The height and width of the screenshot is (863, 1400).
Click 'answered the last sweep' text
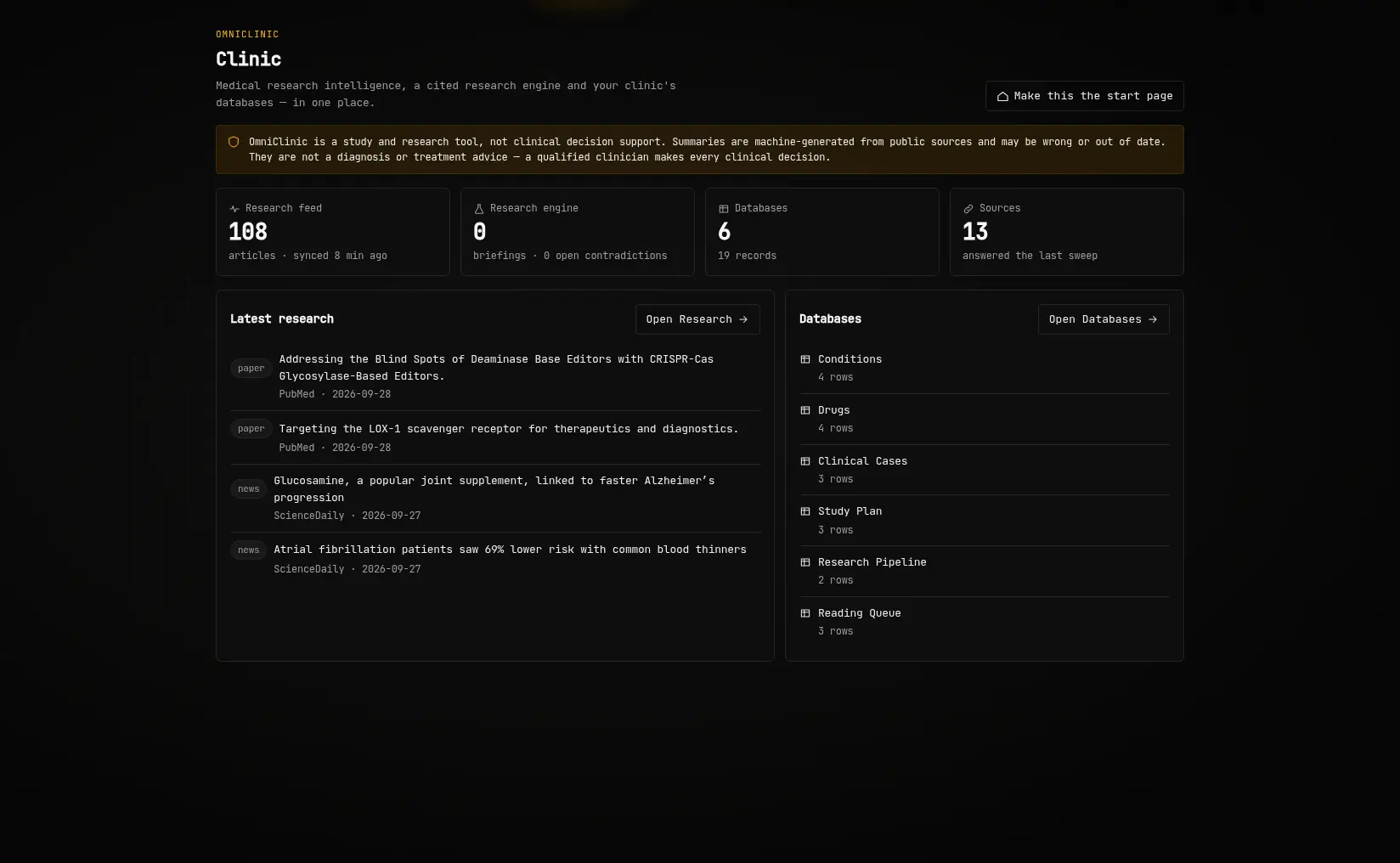point(1030,256)
